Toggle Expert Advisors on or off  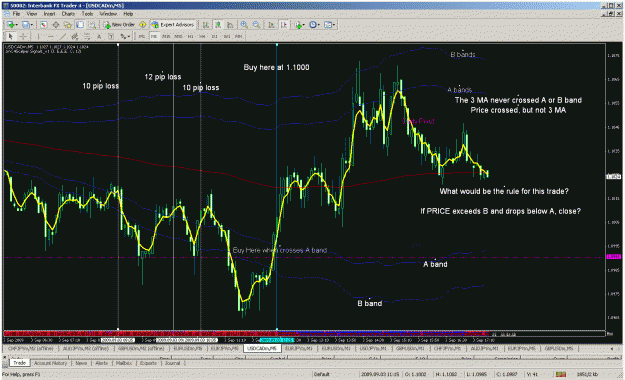coord(173,25)
